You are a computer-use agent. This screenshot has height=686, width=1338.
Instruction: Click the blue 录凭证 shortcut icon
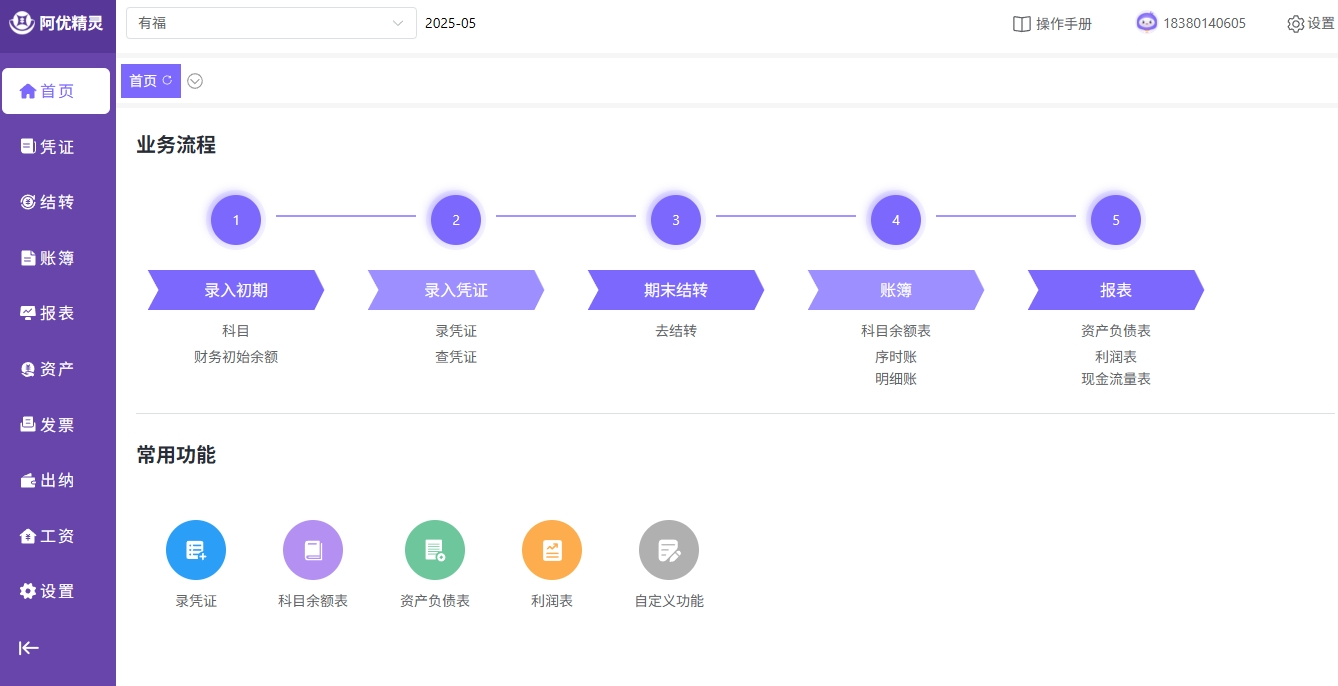point(196,550)
